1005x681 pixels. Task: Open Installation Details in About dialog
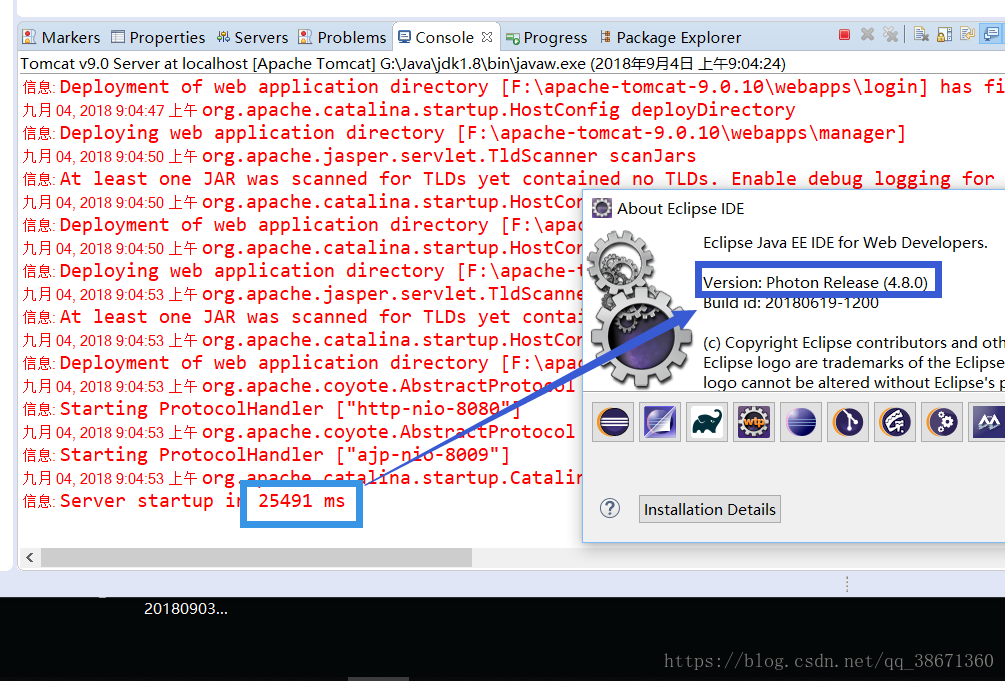pyautogui.click(x=710, y=509)
